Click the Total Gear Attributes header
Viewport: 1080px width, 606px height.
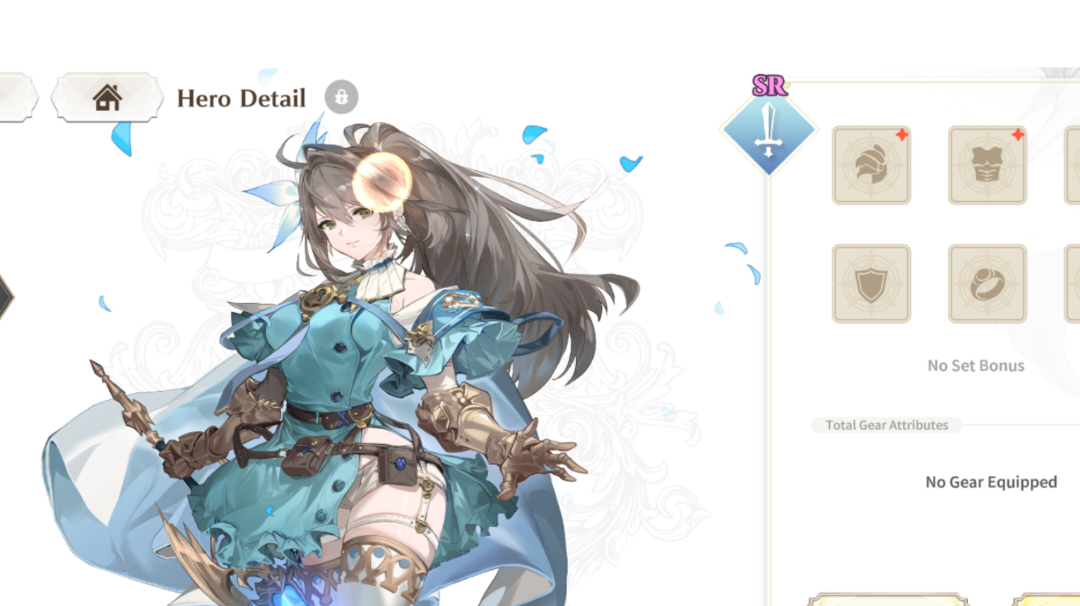[x=886, y=425]
